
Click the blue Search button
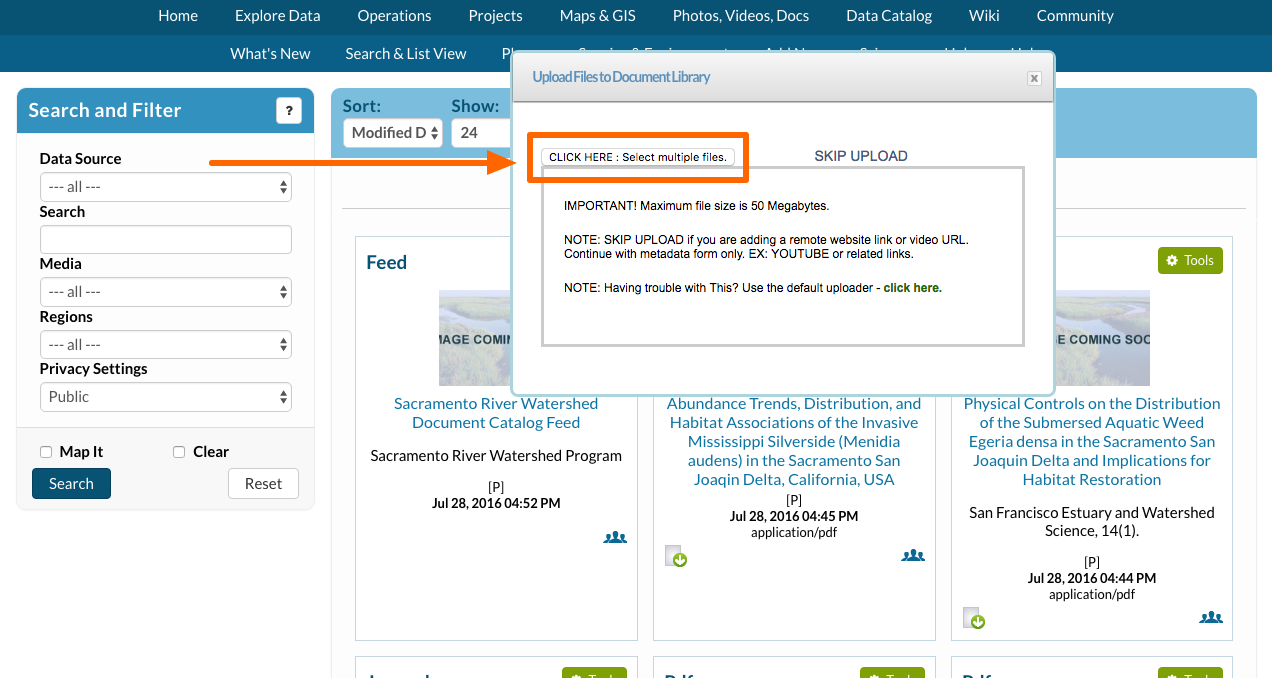coord(71,484)
